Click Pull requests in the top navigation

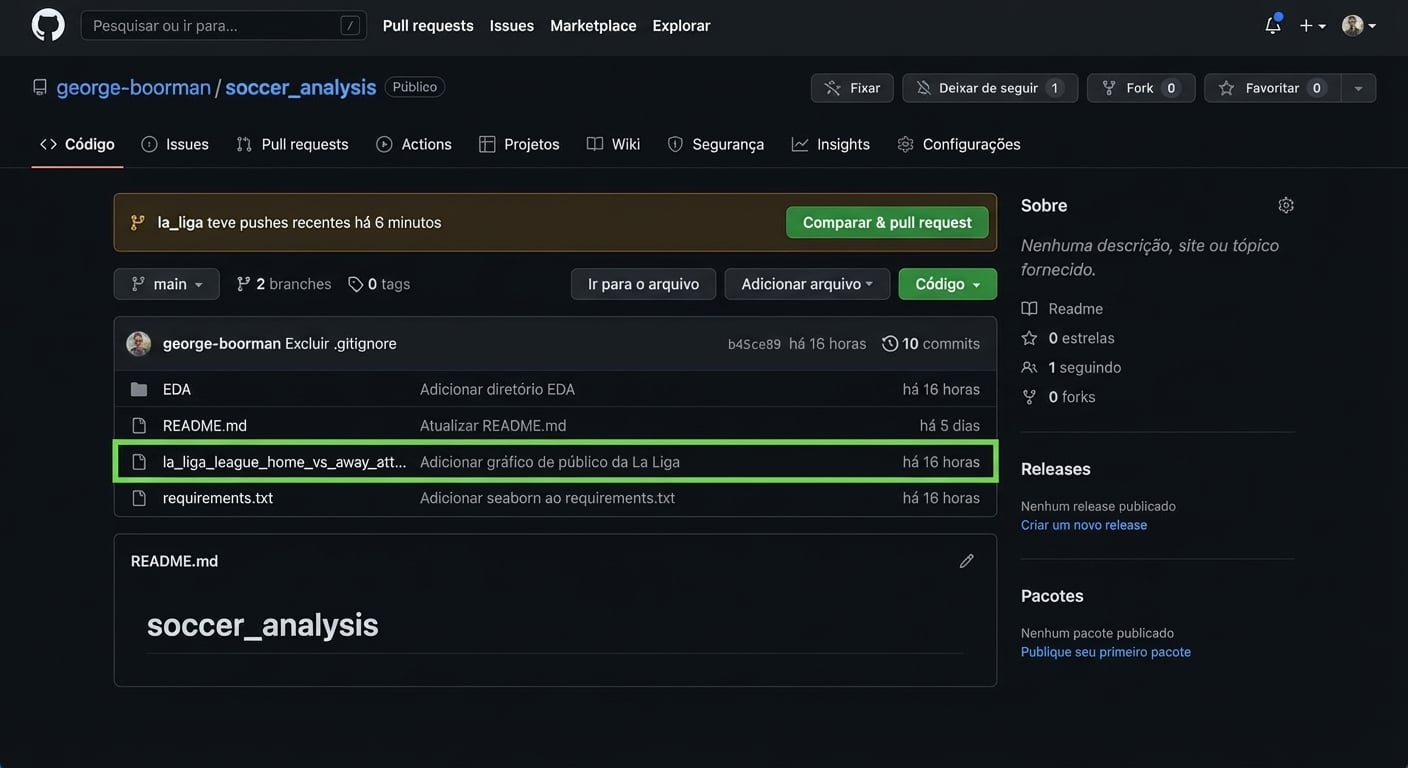[428, 26]
